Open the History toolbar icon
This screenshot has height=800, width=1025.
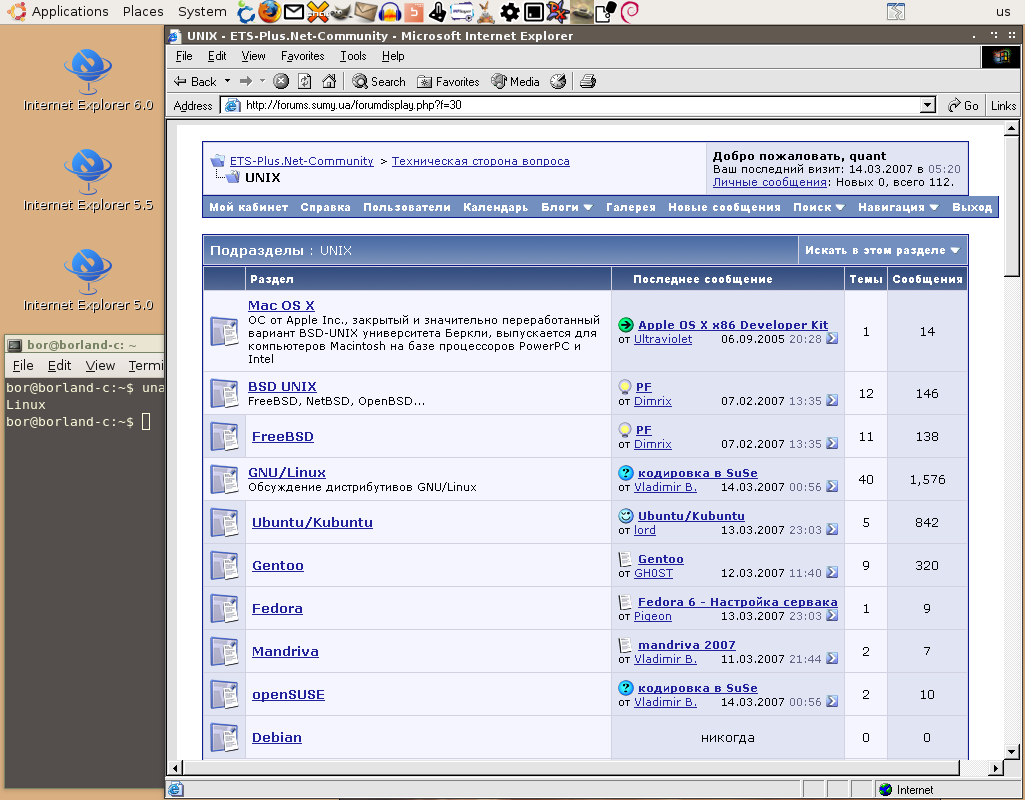[x=558, y=82]
